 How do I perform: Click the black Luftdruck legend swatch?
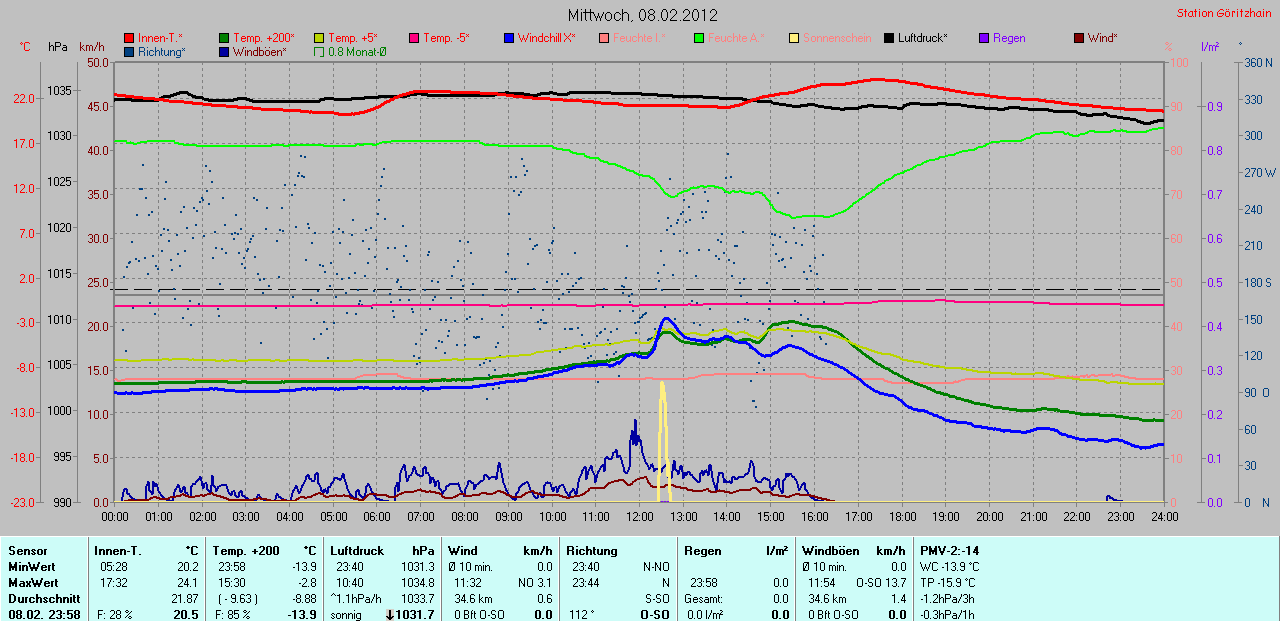[x=889, y=38]
